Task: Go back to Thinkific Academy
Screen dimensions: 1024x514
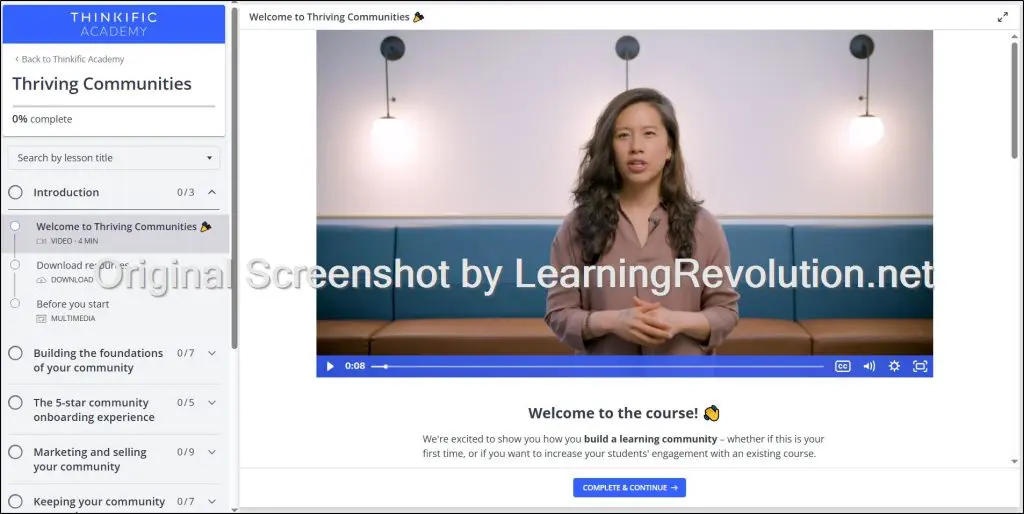Action: coord(69,59)
